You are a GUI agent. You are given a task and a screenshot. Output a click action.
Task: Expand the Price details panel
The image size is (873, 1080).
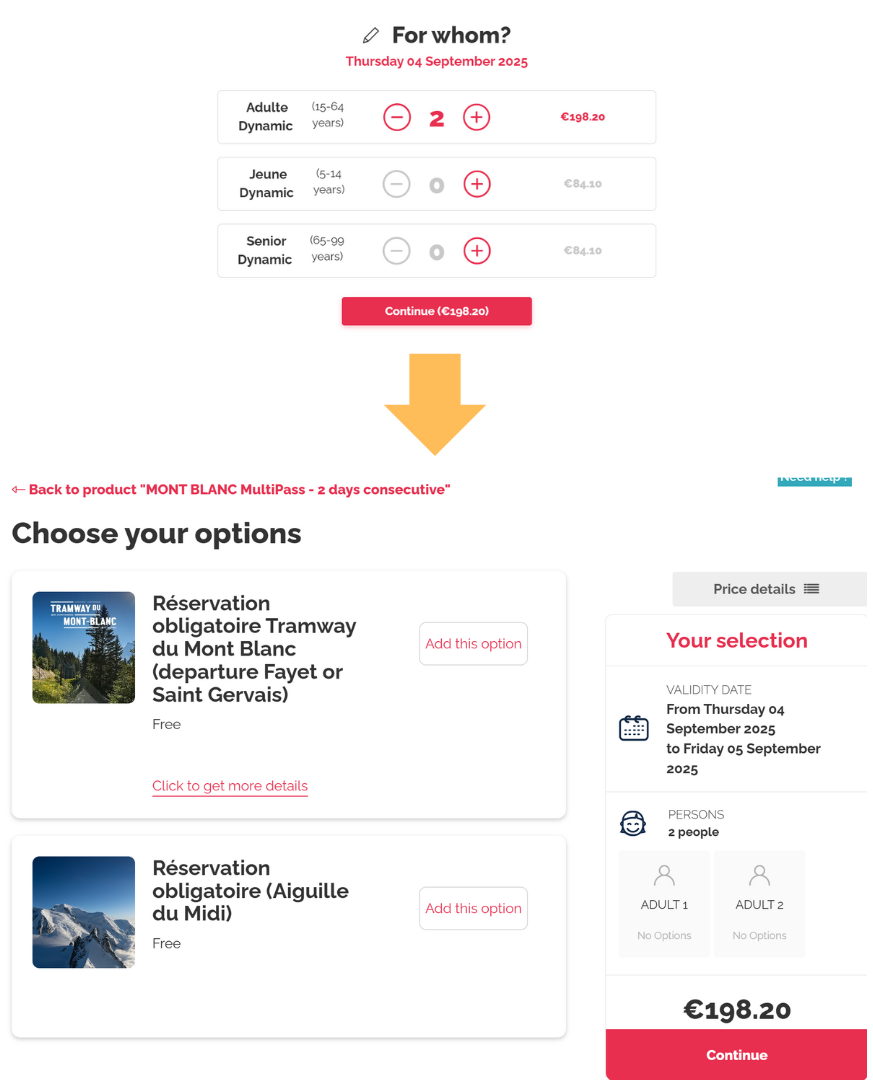pos(770,589)
